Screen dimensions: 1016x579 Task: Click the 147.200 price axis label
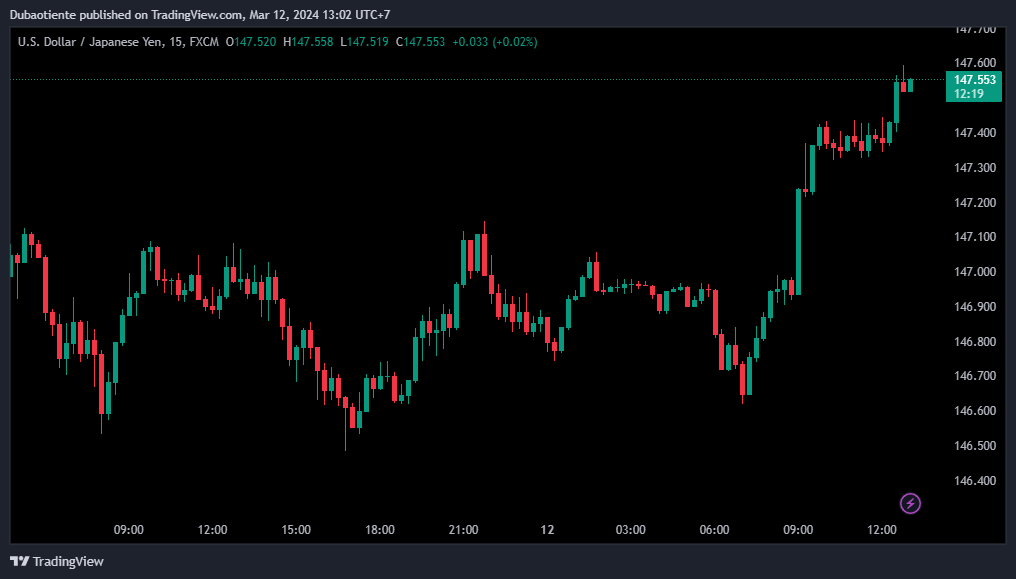[975, 203]
